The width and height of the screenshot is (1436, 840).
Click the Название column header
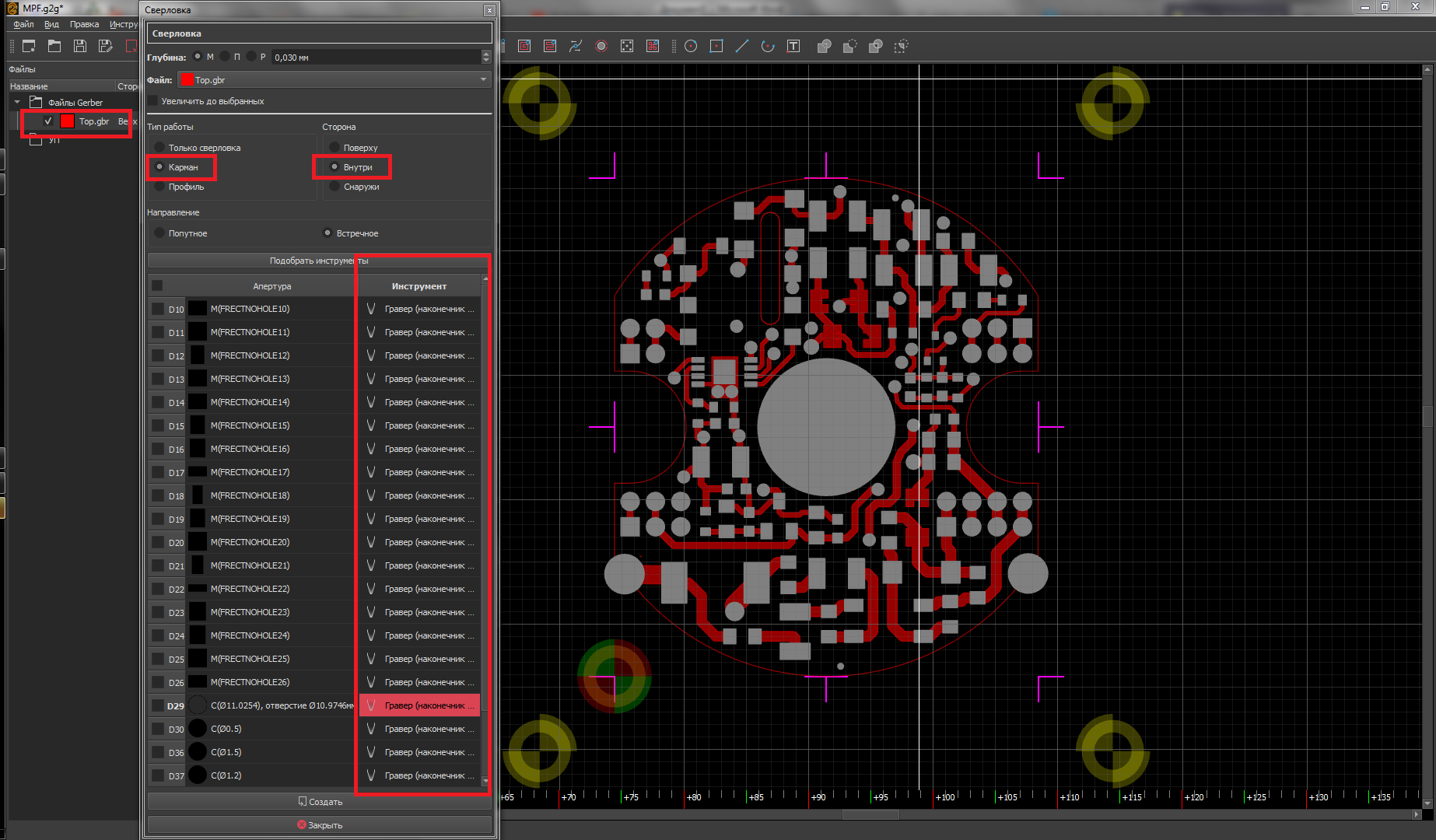[x=61, y=86]
